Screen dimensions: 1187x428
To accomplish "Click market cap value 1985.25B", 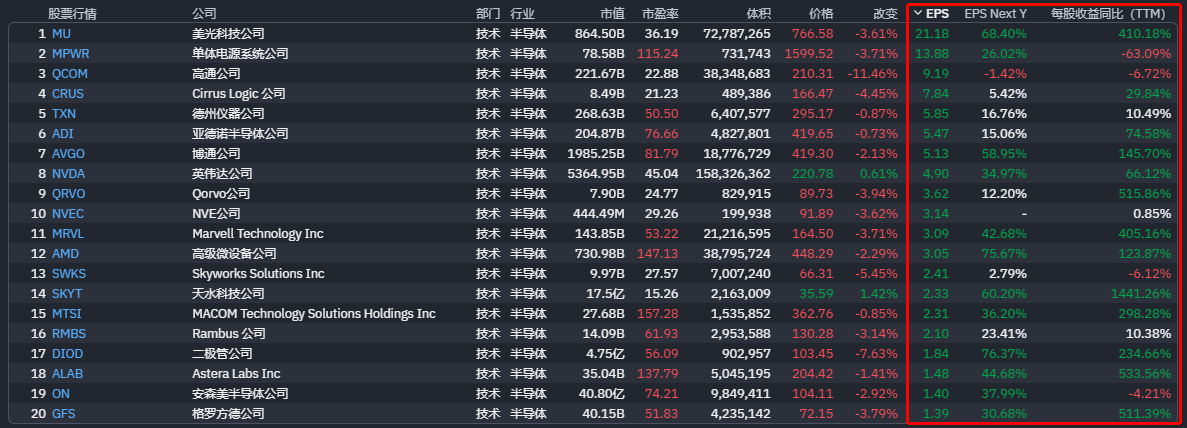I will (x=596, y=154).
